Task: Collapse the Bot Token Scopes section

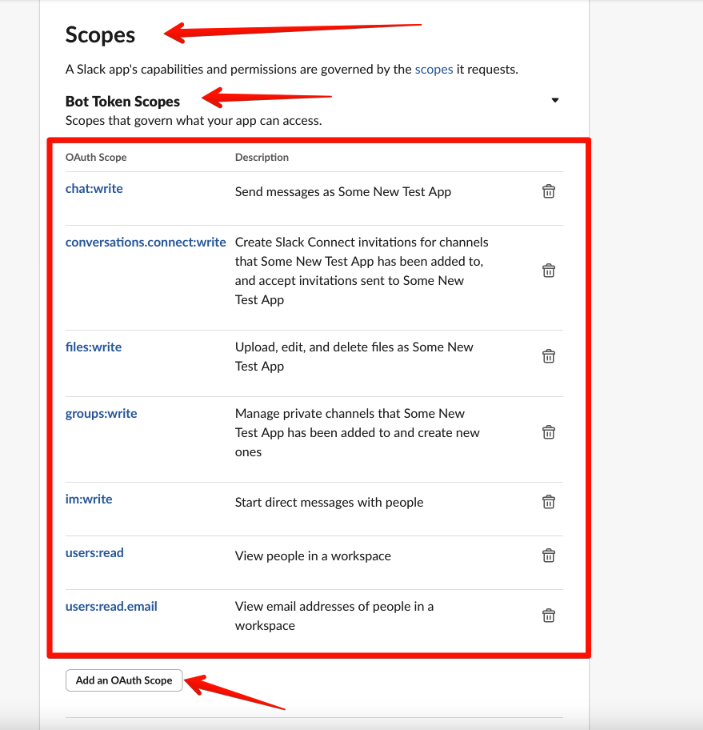Action: [555, 100]
